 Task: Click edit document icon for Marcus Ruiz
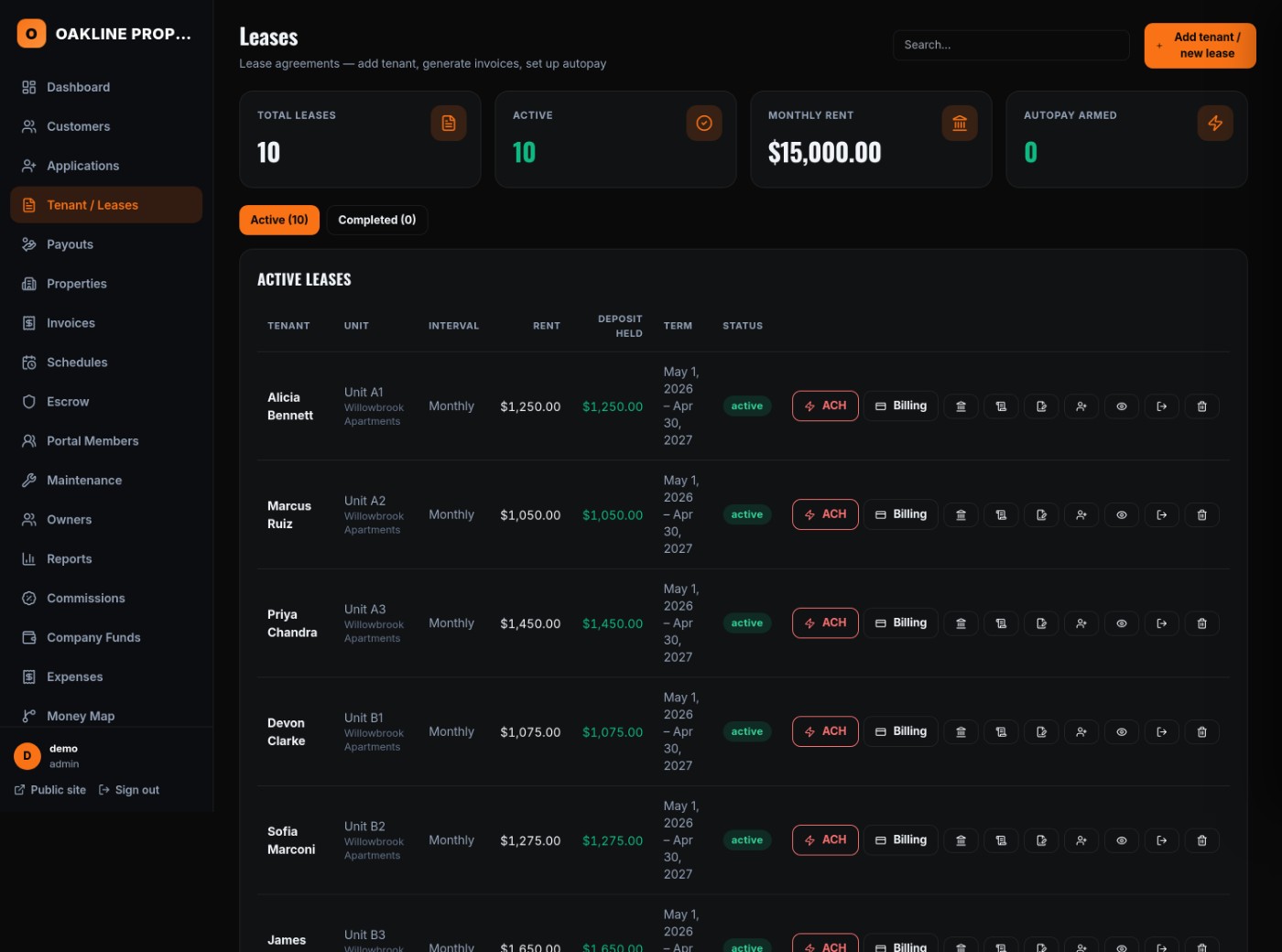[x=1041, y=515]
